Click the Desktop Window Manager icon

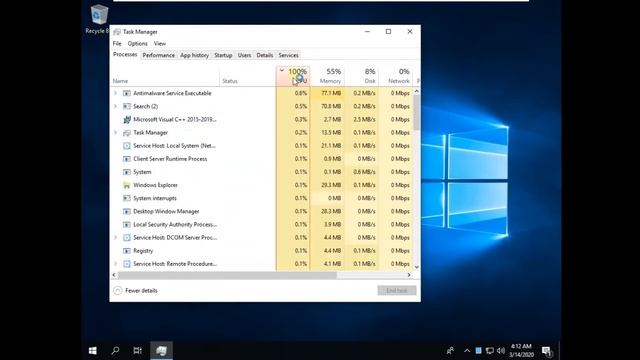click(x=127, y=211)
